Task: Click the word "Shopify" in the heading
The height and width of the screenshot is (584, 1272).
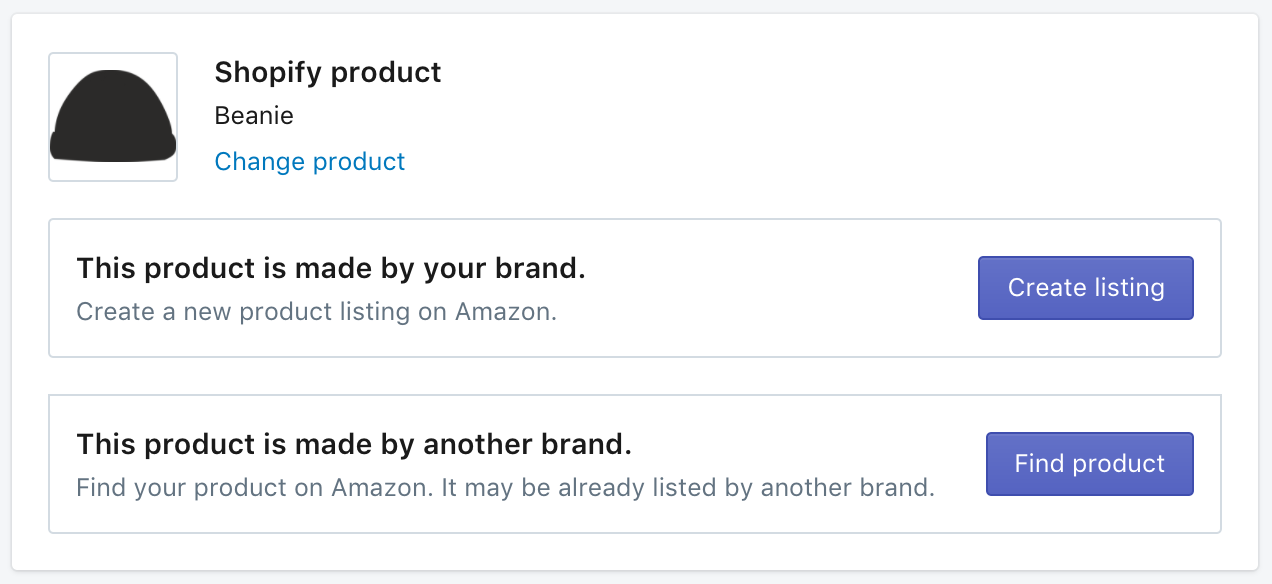Action: (268, 73)
